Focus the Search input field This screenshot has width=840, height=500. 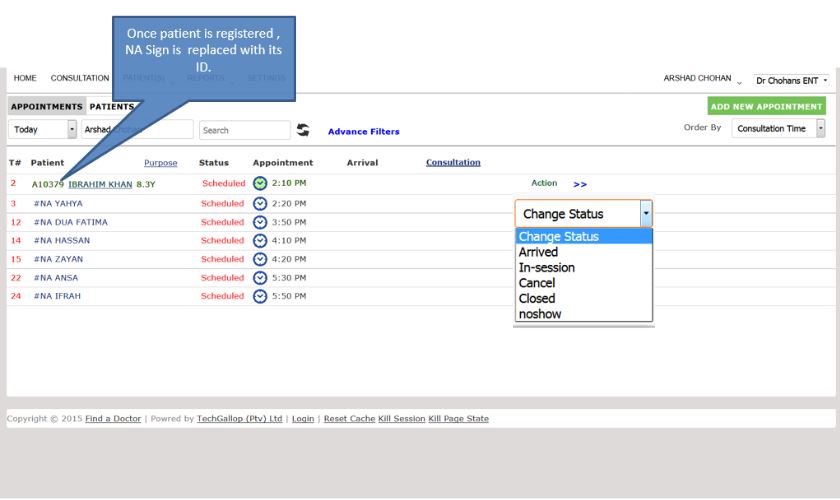coord(245,130)
